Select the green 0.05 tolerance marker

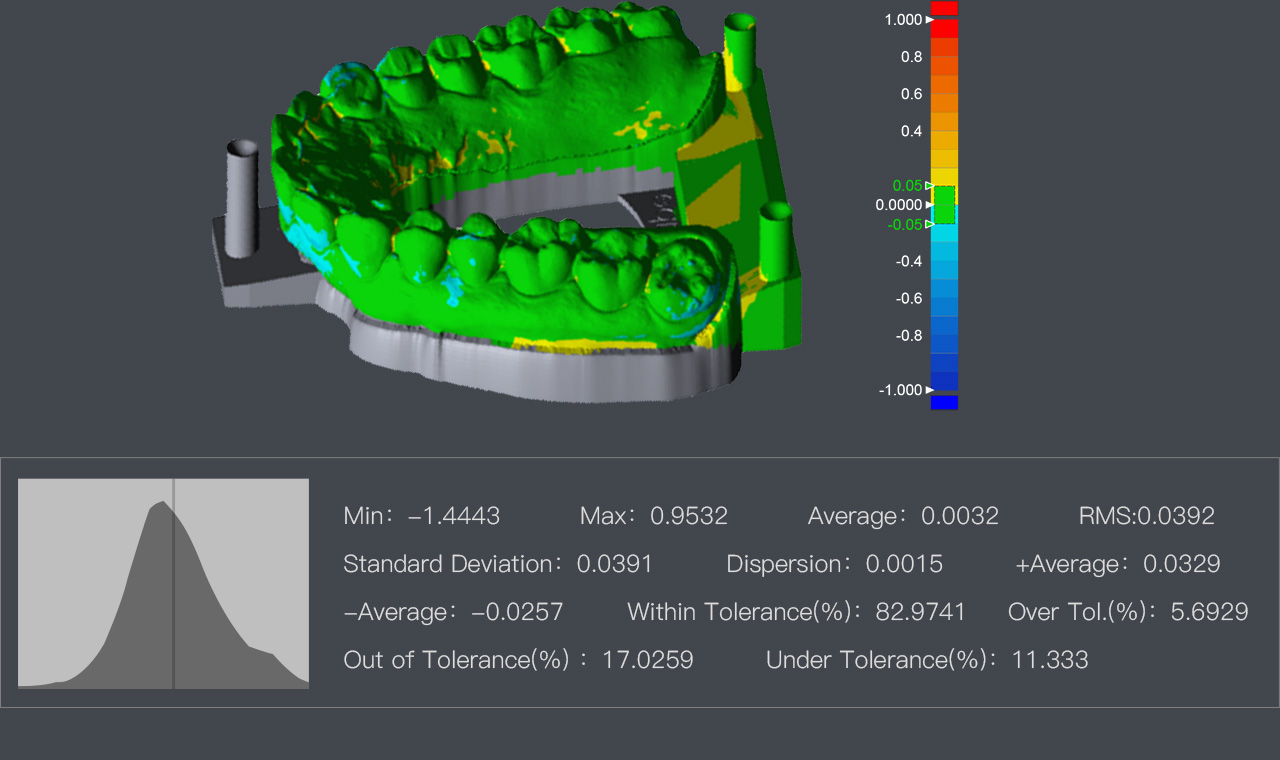click(x=929, y=185)
